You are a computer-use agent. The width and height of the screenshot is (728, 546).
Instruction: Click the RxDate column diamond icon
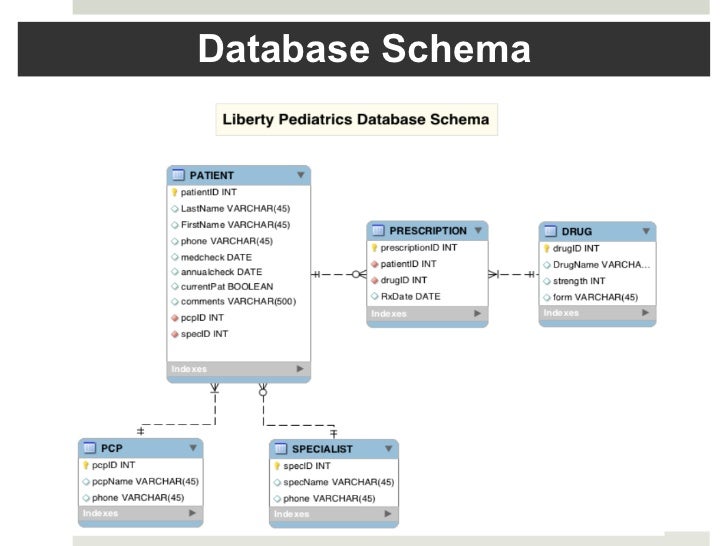click(375, 296)
